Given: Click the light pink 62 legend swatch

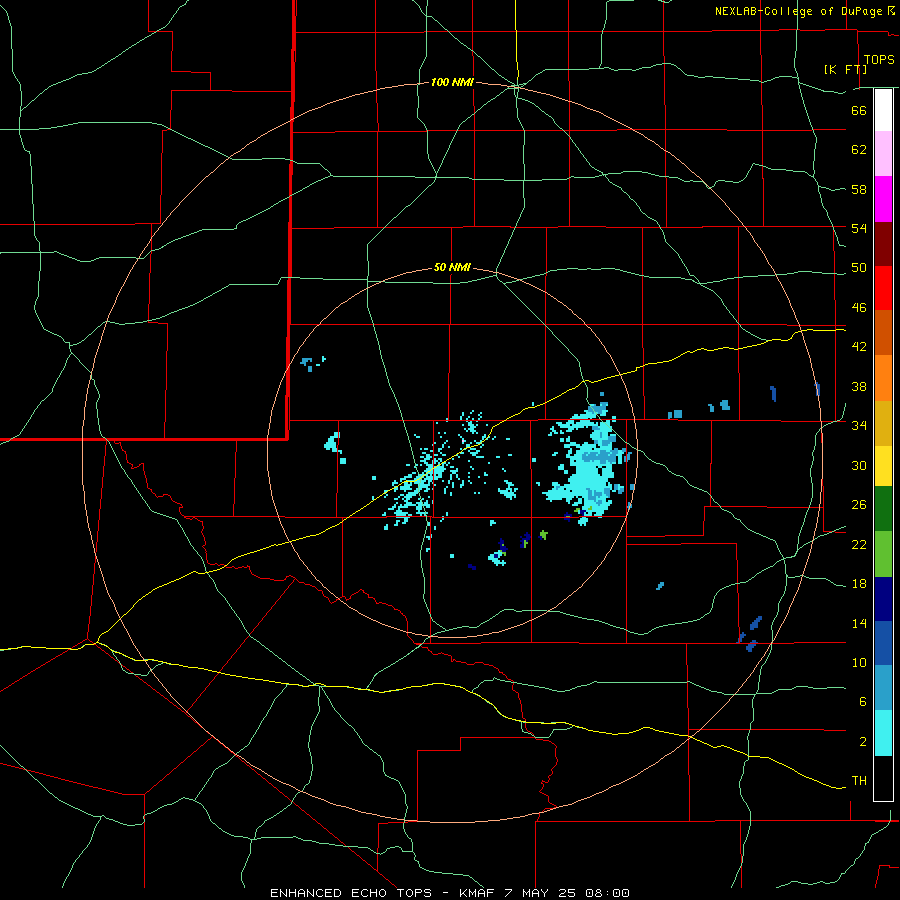Looking at the screenshot, I should tap(883, 153).
